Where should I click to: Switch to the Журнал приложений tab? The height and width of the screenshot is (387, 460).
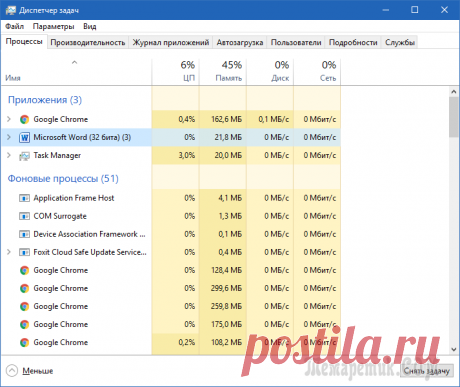pos(171,43)
